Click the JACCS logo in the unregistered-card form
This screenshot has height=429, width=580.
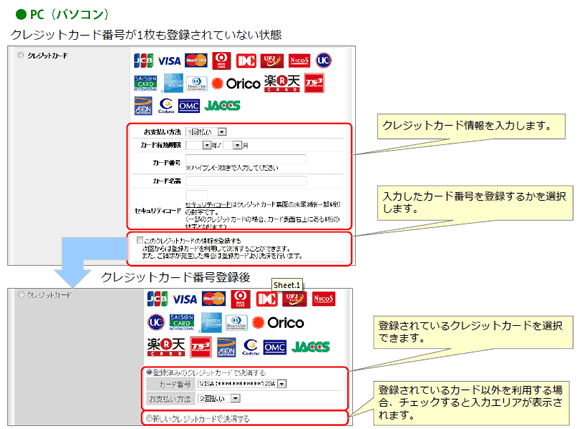[222, 106]
